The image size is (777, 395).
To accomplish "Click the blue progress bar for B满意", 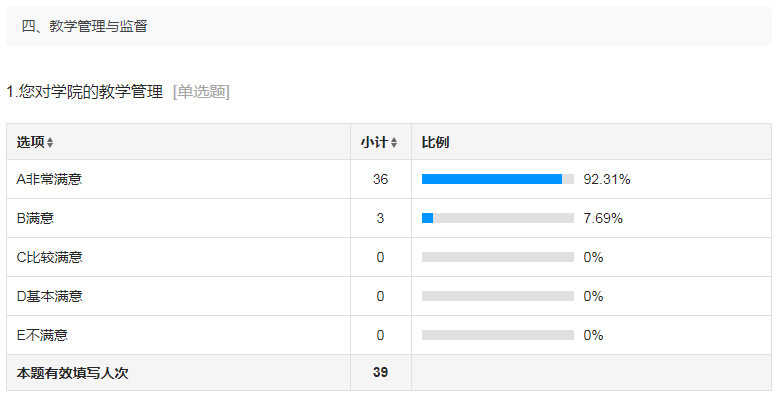I will click(x=427, y=218).
